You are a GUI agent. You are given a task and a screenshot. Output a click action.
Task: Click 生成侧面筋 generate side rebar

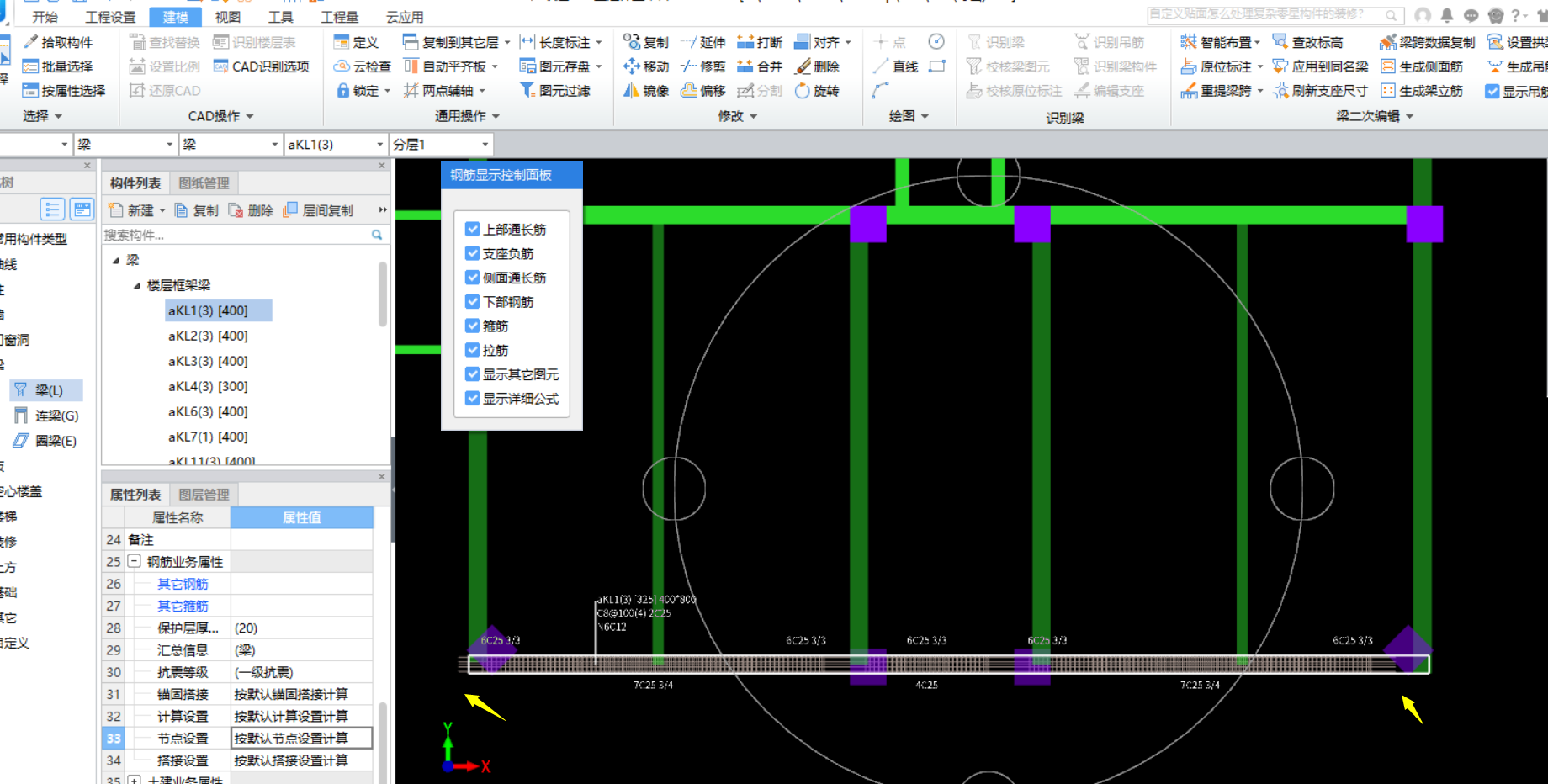[1421, 66]
